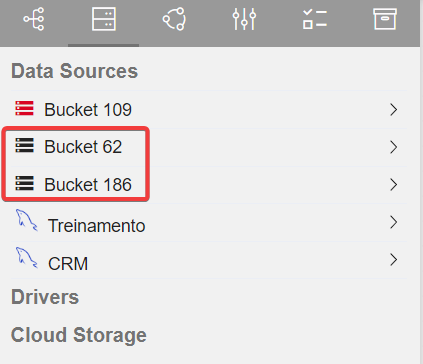The image size is (423, 364).
Task: Click the CRM MySQL dolphin icon
Action: point(26,258)
